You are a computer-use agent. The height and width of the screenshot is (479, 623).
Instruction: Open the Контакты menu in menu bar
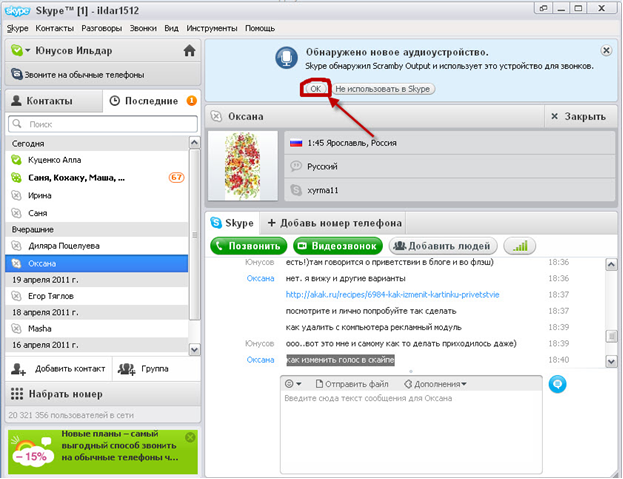pyautogui.click(x=54, y=28)
